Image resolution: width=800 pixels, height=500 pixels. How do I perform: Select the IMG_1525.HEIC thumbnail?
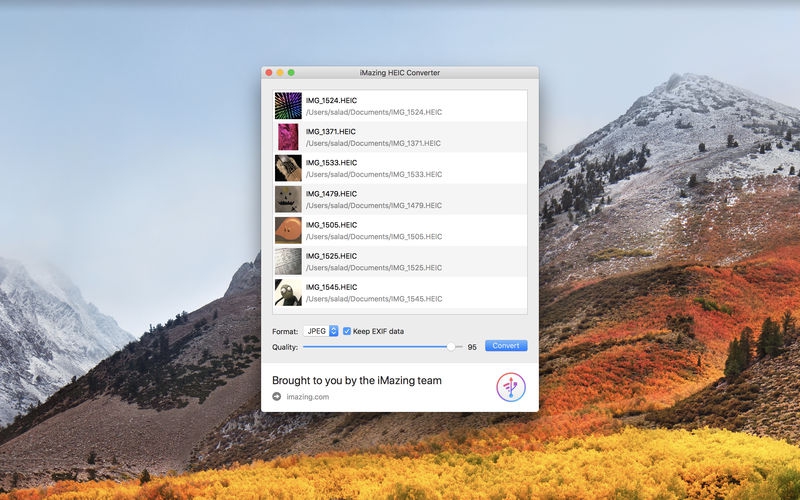[x=288, y=261]
